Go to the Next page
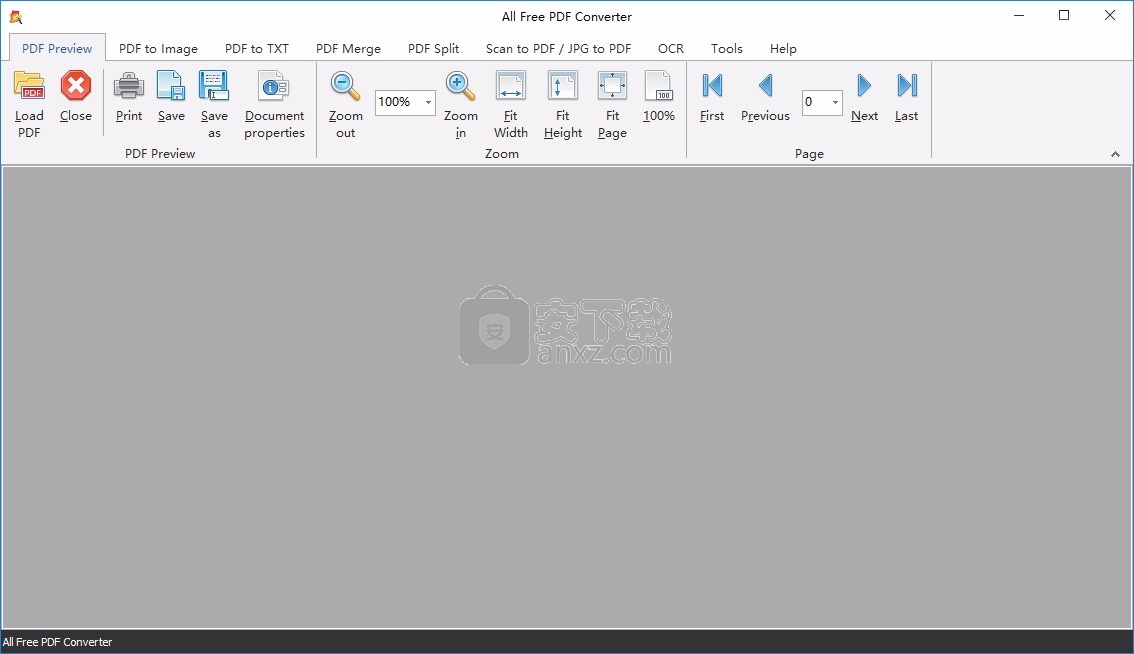 pyautogui.click(x=864, y=87)
